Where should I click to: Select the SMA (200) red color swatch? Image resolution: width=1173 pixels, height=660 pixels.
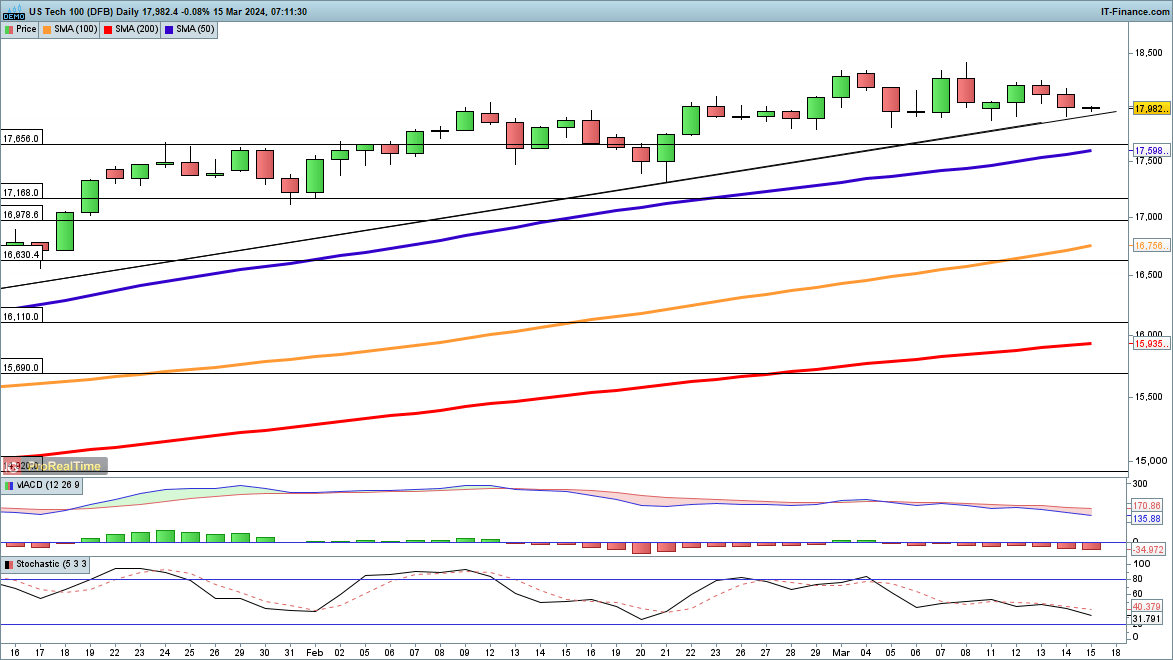pos(108,29)
